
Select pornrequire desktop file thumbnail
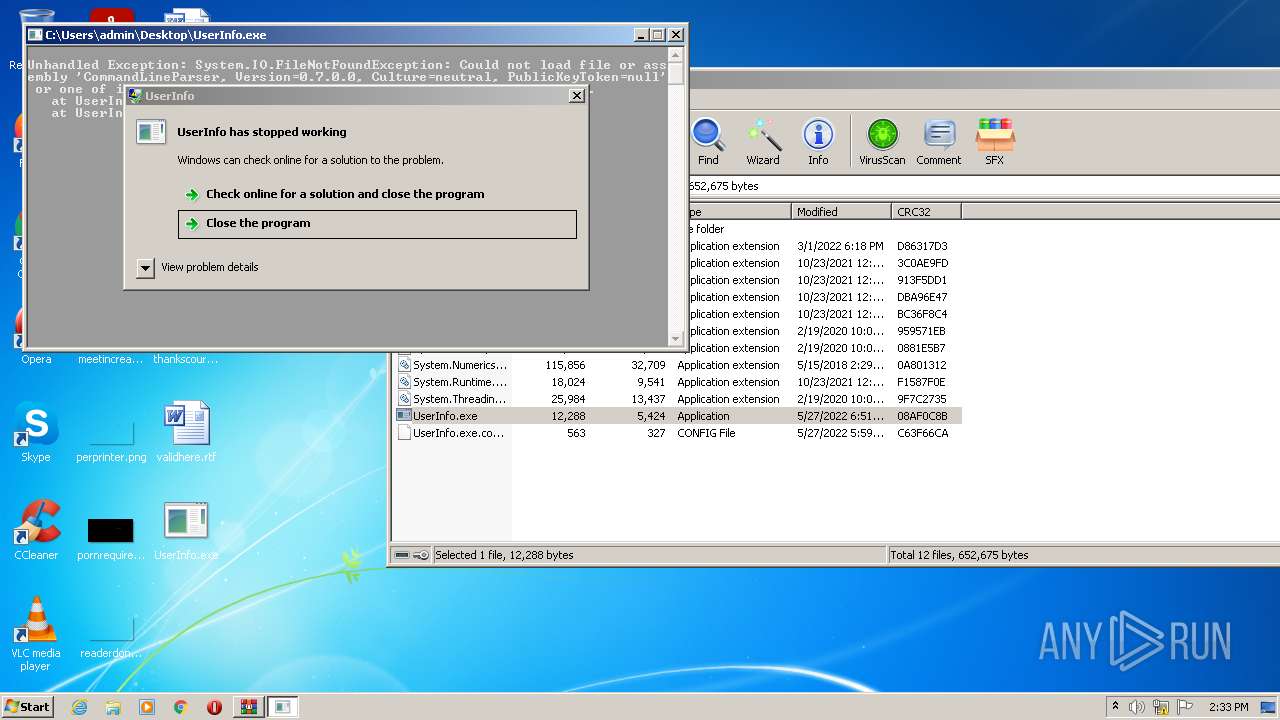(110, 530)
